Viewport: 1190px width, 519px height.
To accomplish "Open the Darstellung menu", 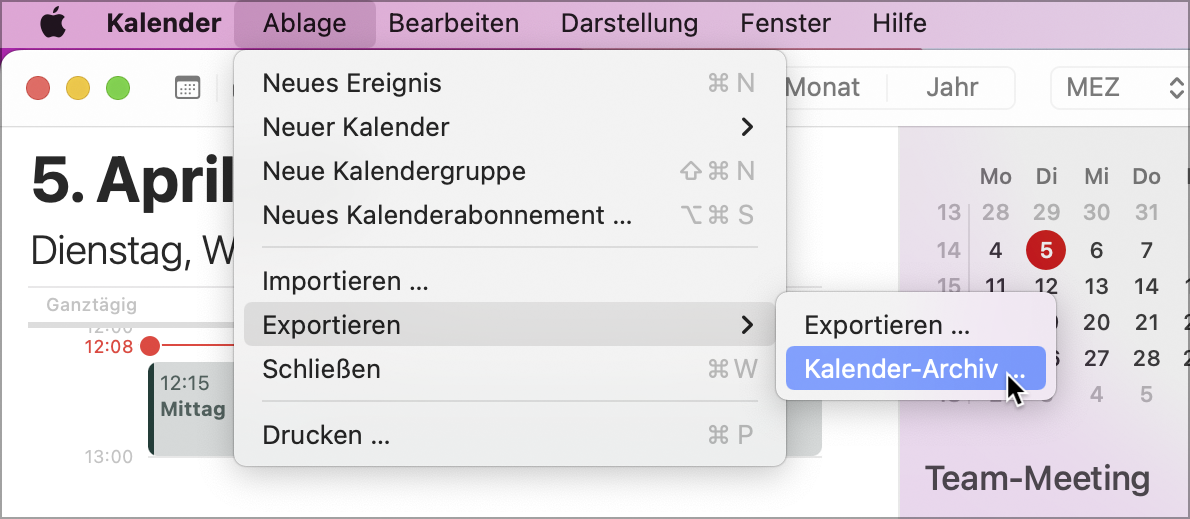I will tap(629, 24).
